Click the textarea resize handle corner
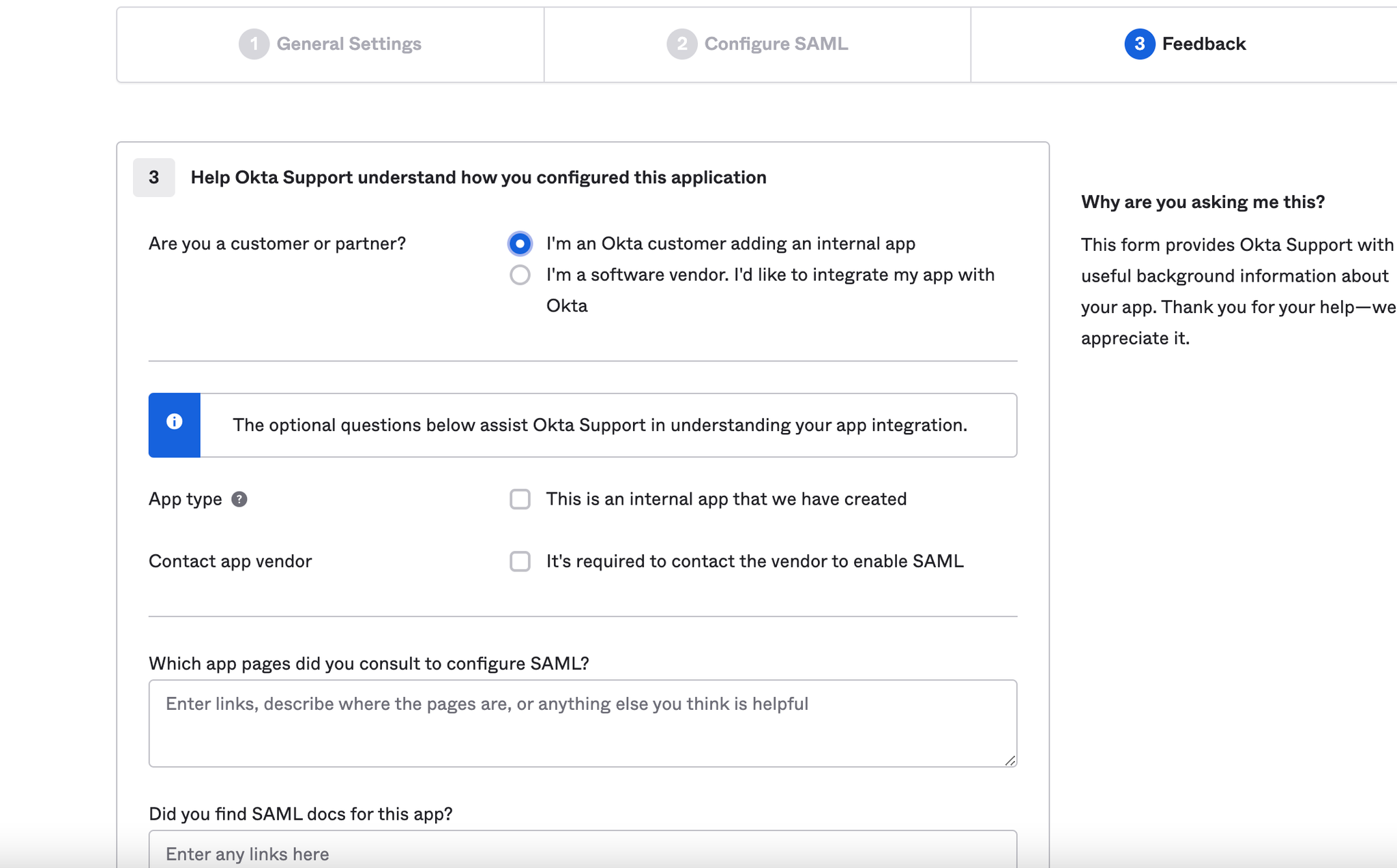 (1010, 760)
